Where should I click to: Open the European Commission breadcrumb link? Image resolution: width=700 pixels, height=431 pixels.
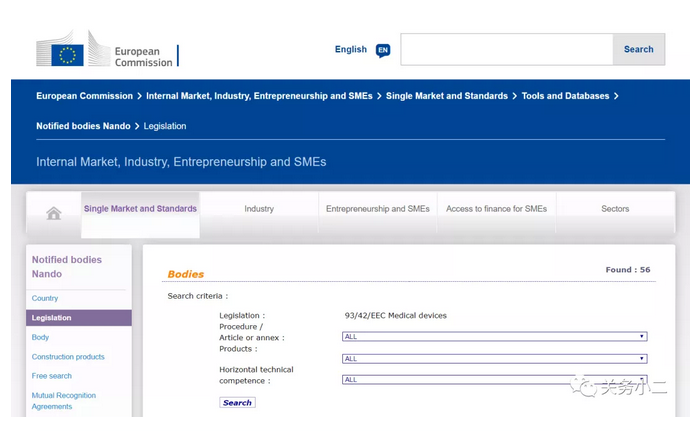tap(84, 96)
